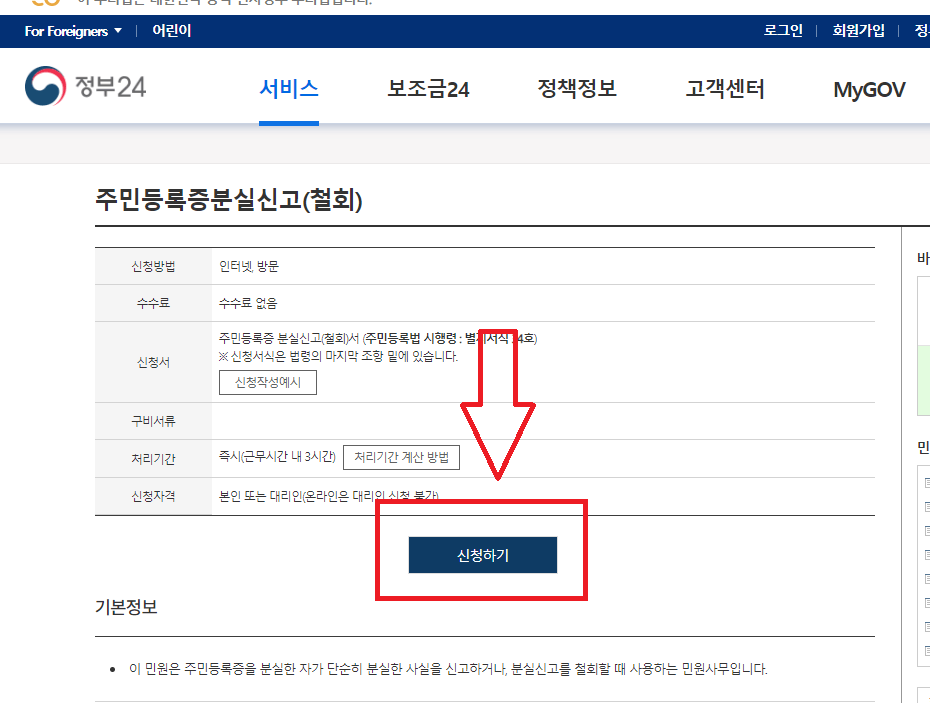
Task: Open the 정책정보 menu
Action: [x=576, y=89]
